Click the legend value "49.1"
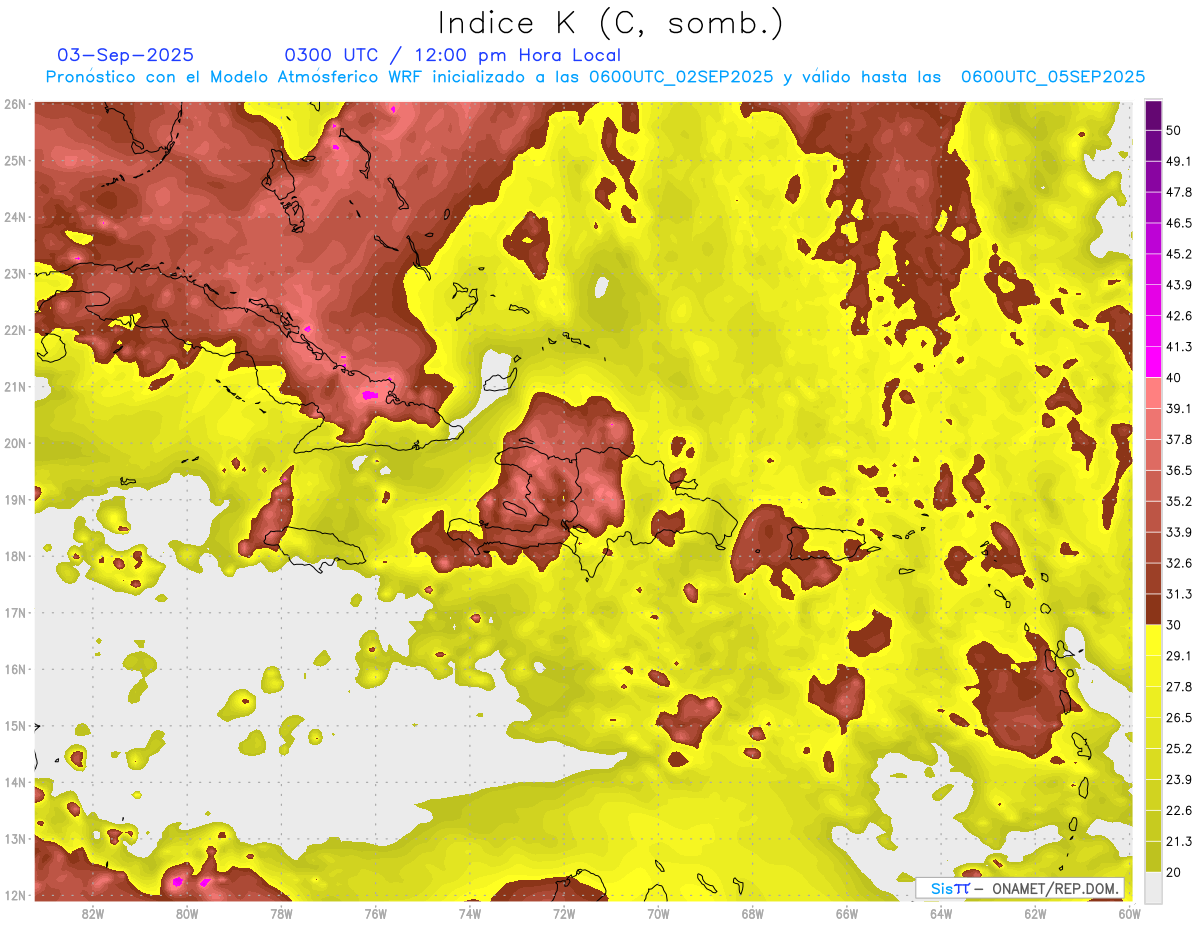Viewport: 1200px width, 927px height. pos(1179,161)
